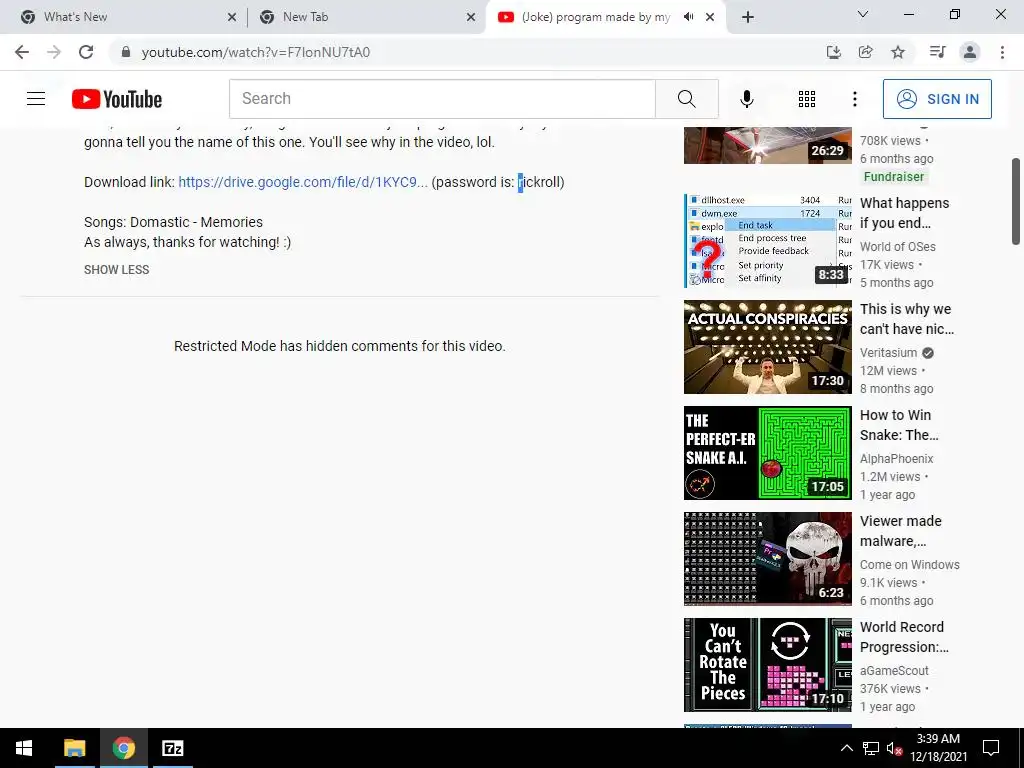Open media controls icon in toolbar
Viewport: 1024px width, 768px height.
click(x=937, y=52)
